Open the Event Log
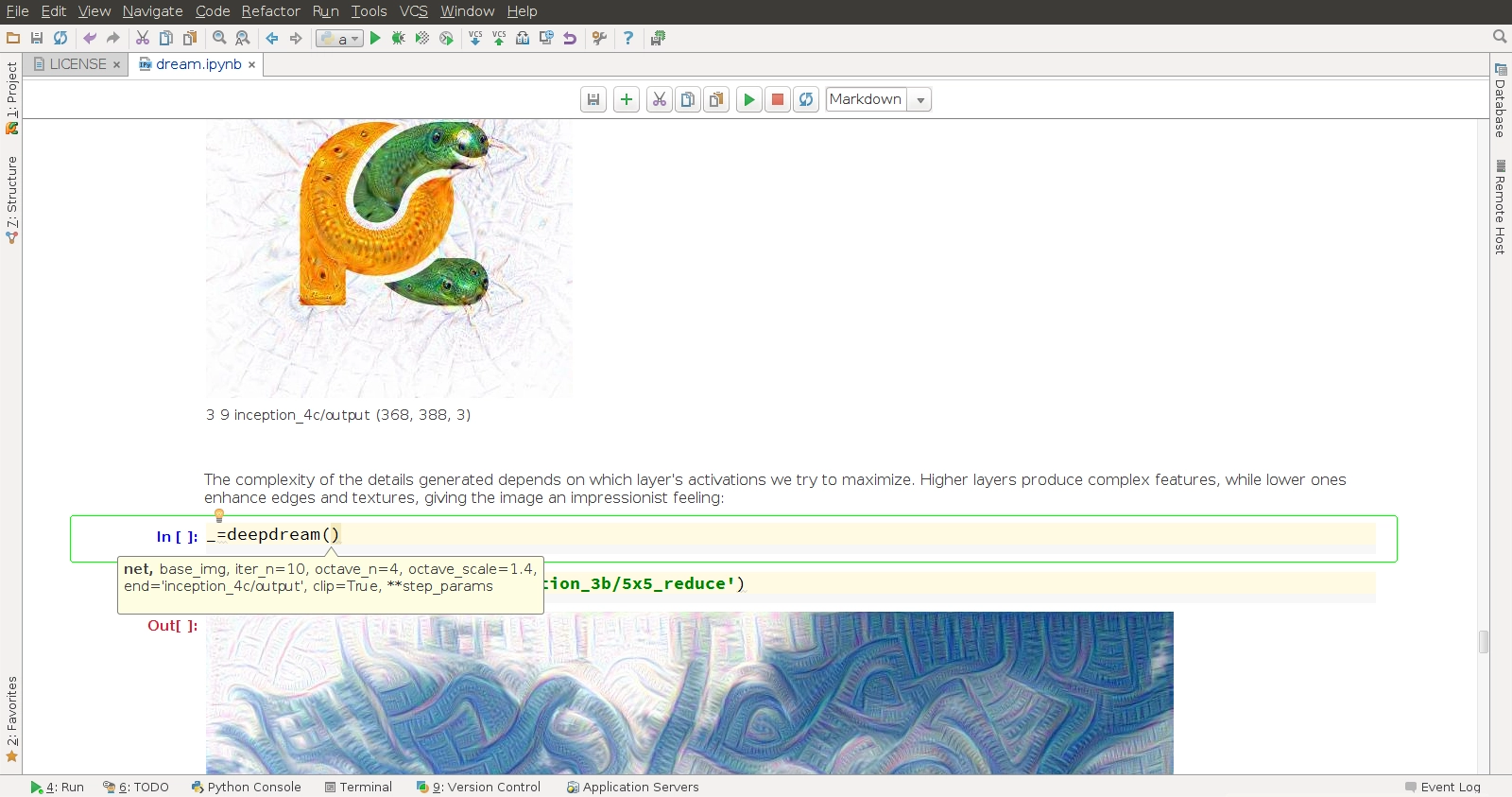 pyautogui.click(x=1442, y=787)
